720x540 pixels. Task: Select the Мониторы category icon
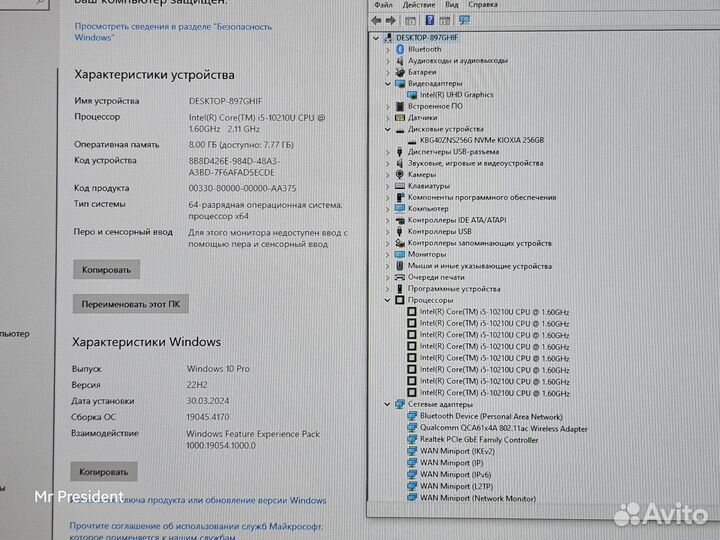pos(400,254)
